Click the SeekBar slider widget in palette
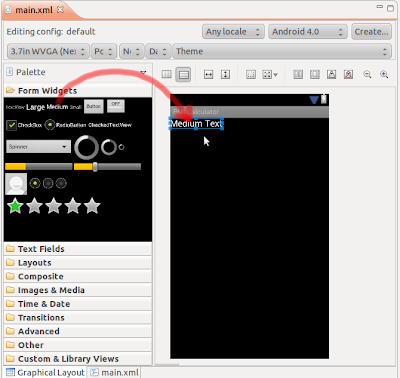400x378 pixels. (x=107, y=167)
